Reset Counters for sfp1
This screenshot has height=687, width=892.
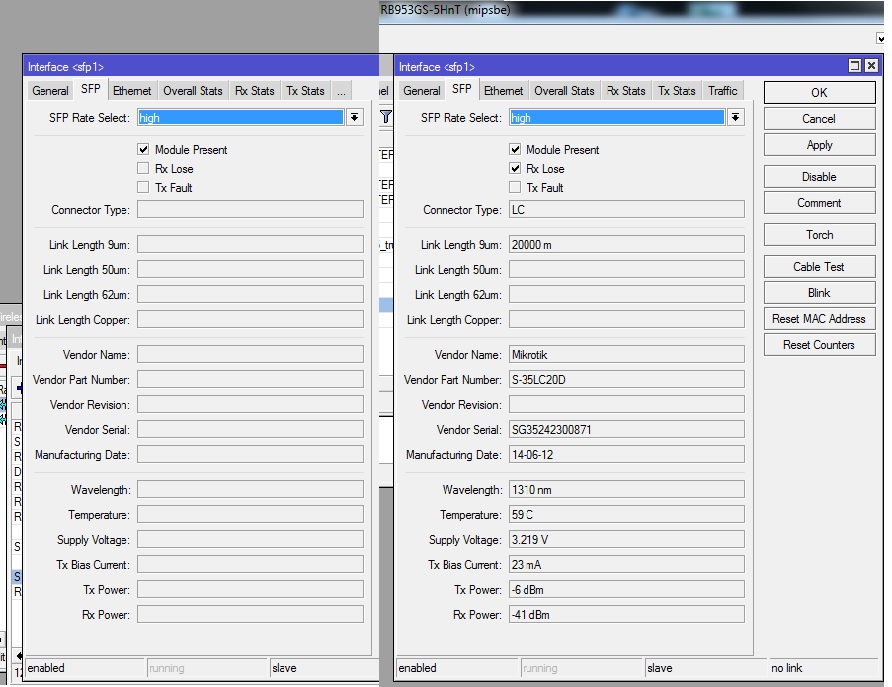tap(819, 345)
